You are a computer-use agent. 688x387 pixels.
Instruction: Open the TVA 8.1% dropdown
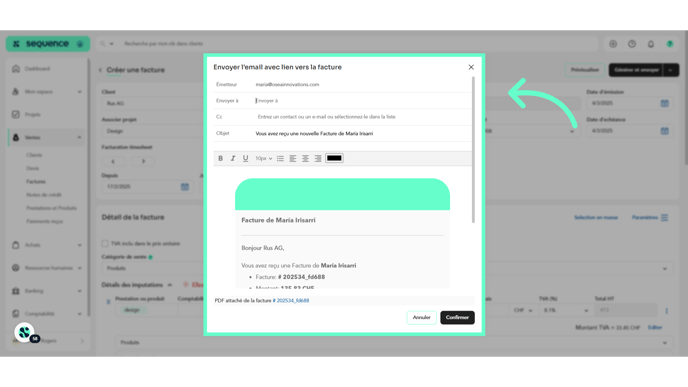(565, 311)
